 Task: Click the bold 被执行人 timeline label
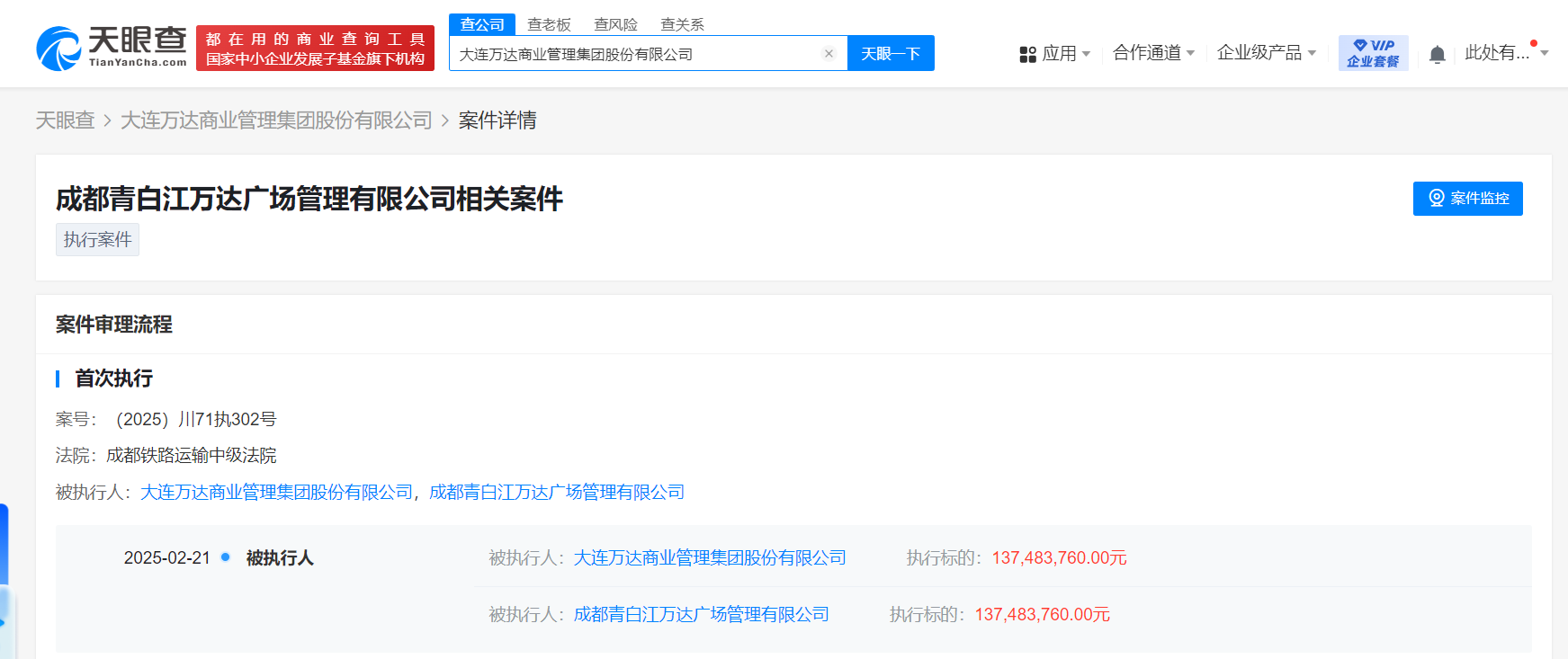point(280,558)
